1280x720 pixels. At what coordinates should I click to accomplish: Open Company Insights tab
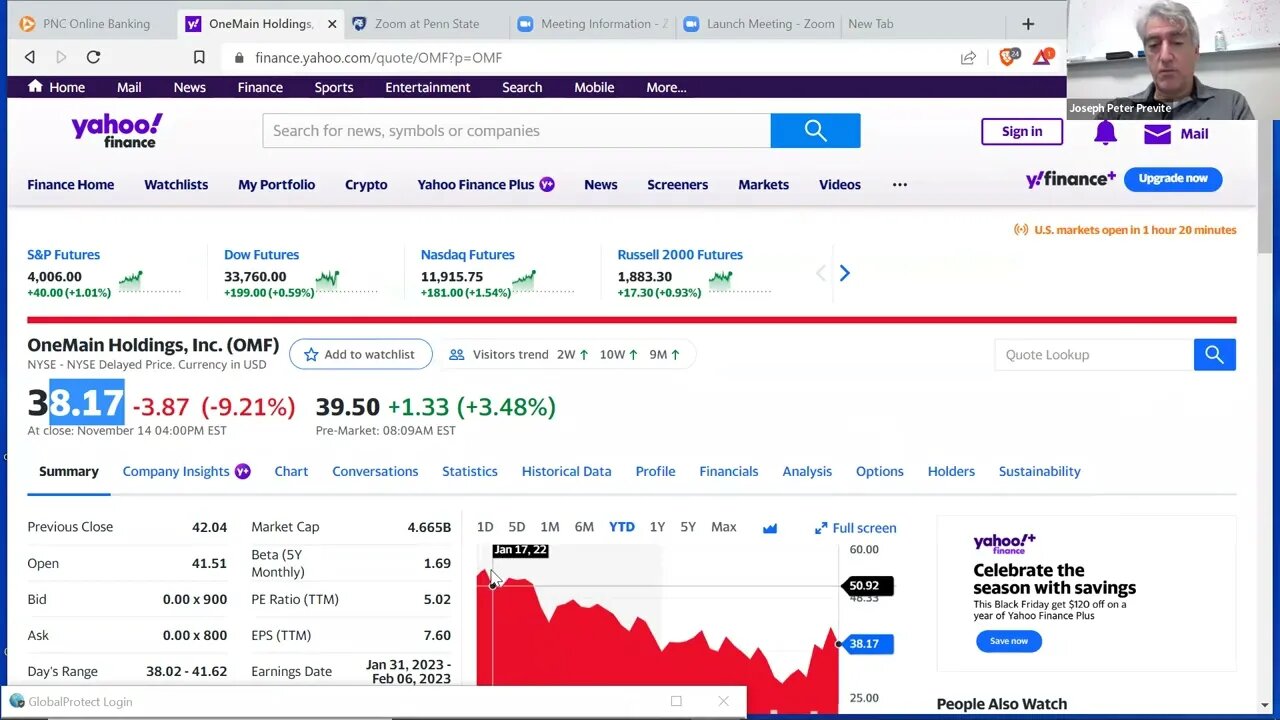point(186,471)
